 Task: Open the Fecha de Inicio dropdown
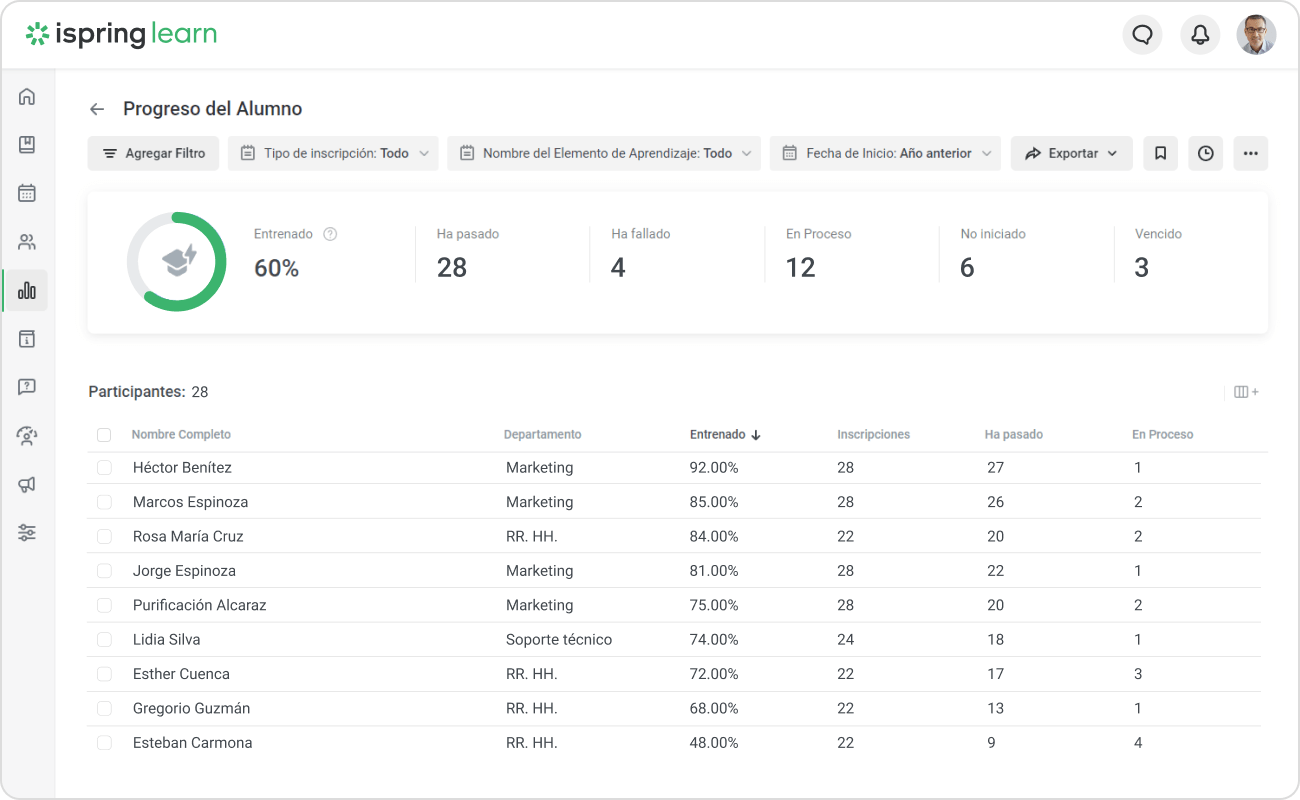tap(885, 153)
